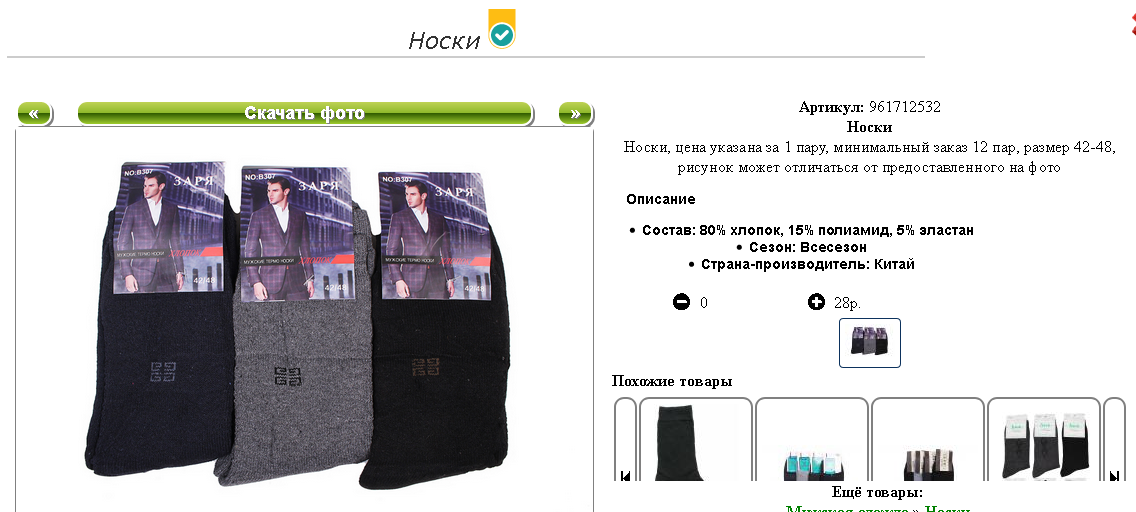
Task: Decrease quantity with the minus icon
Action: [682, 301]
